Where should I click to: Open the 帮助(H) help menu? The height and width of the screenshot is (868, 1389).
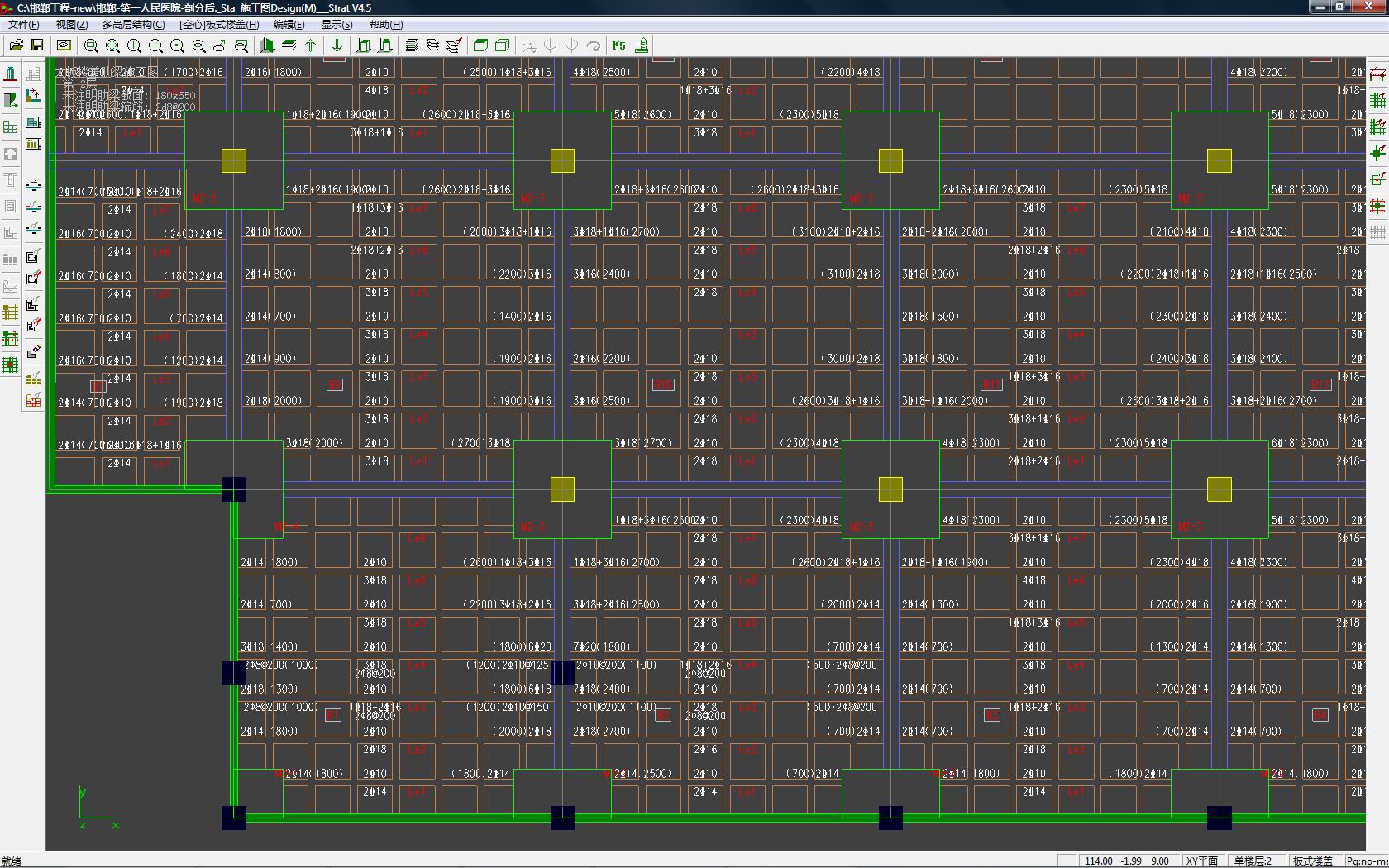[386, 25]
